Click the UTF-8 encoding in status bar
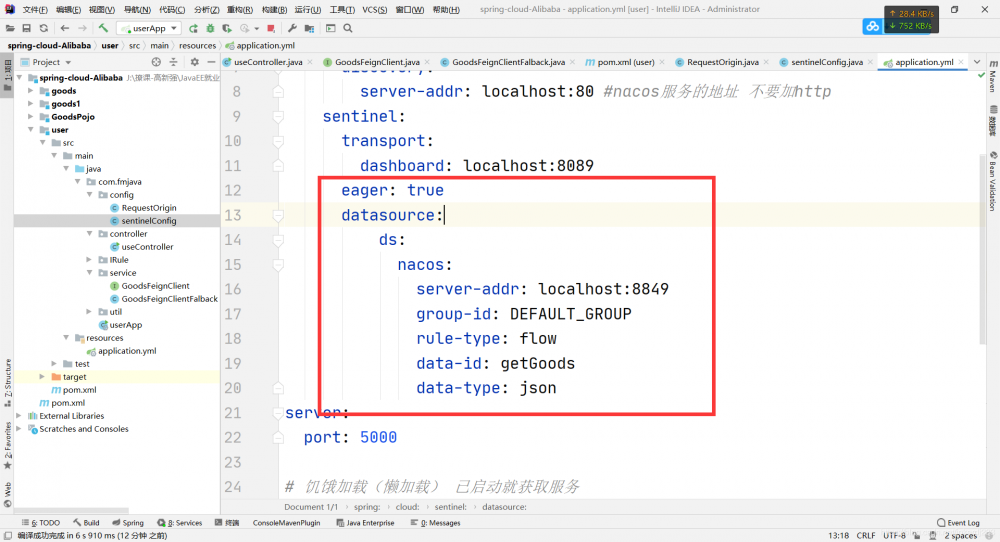The width and height of the screenshot is (1000, 542). [894, 536]
